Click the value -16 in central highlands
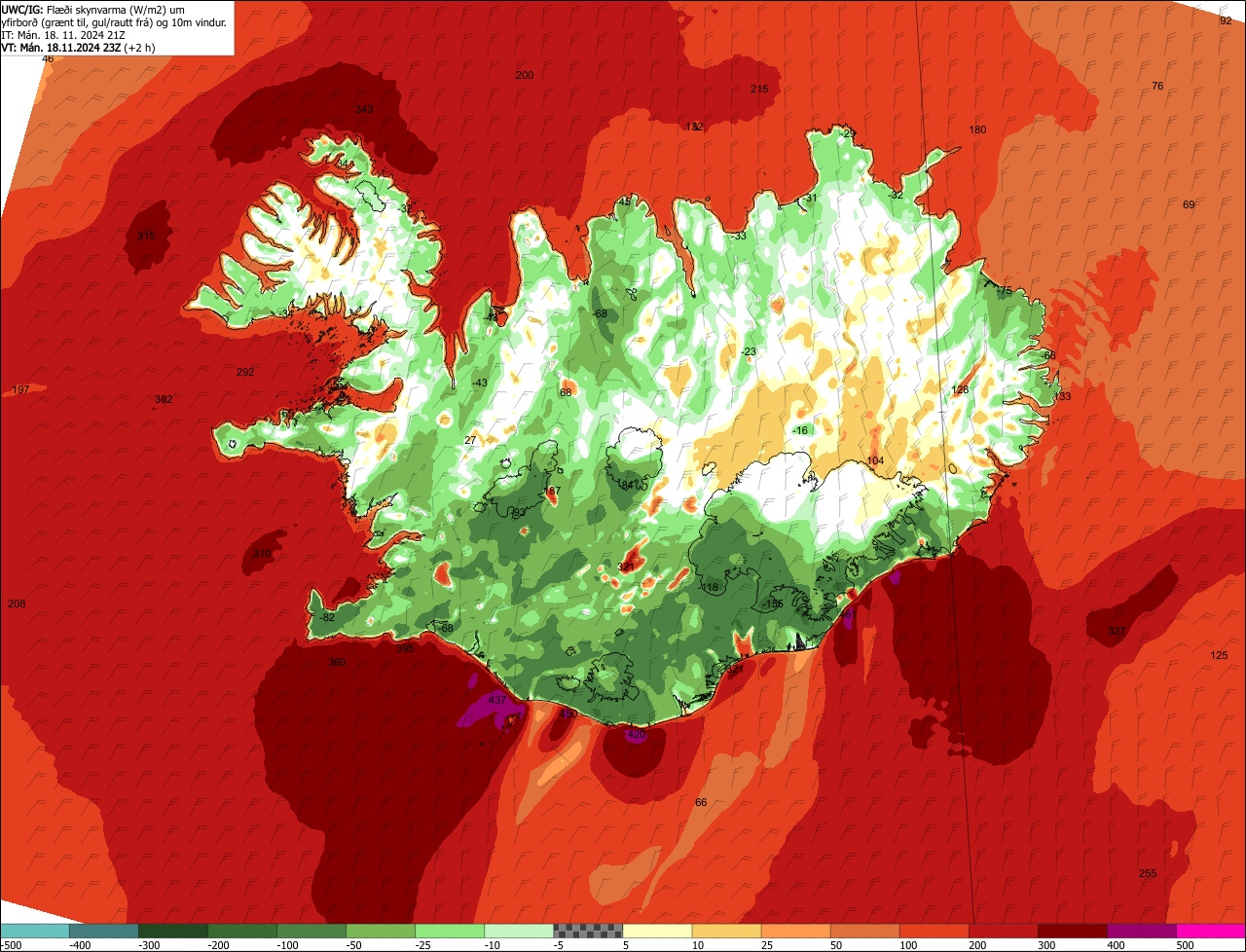 click(x=801, y=430)
